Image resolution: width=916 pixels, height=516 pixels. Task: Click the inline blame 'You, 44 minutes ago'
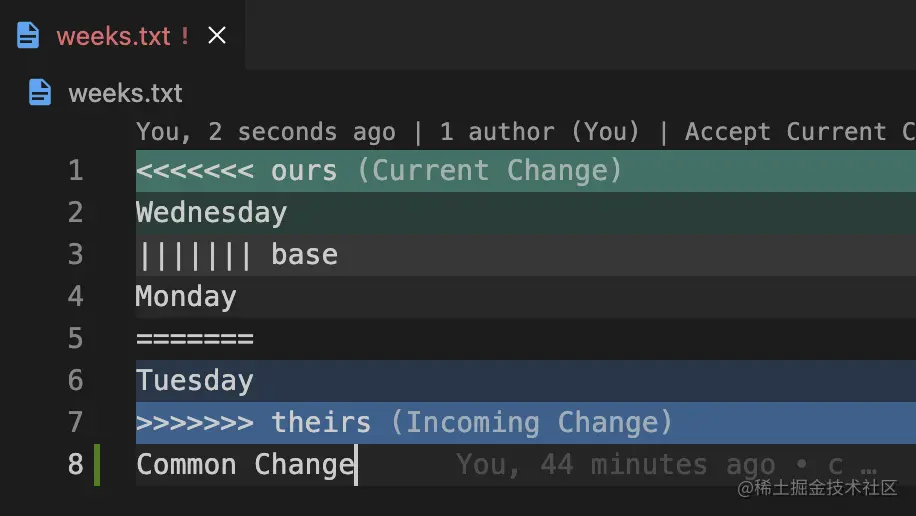(615, 465)
